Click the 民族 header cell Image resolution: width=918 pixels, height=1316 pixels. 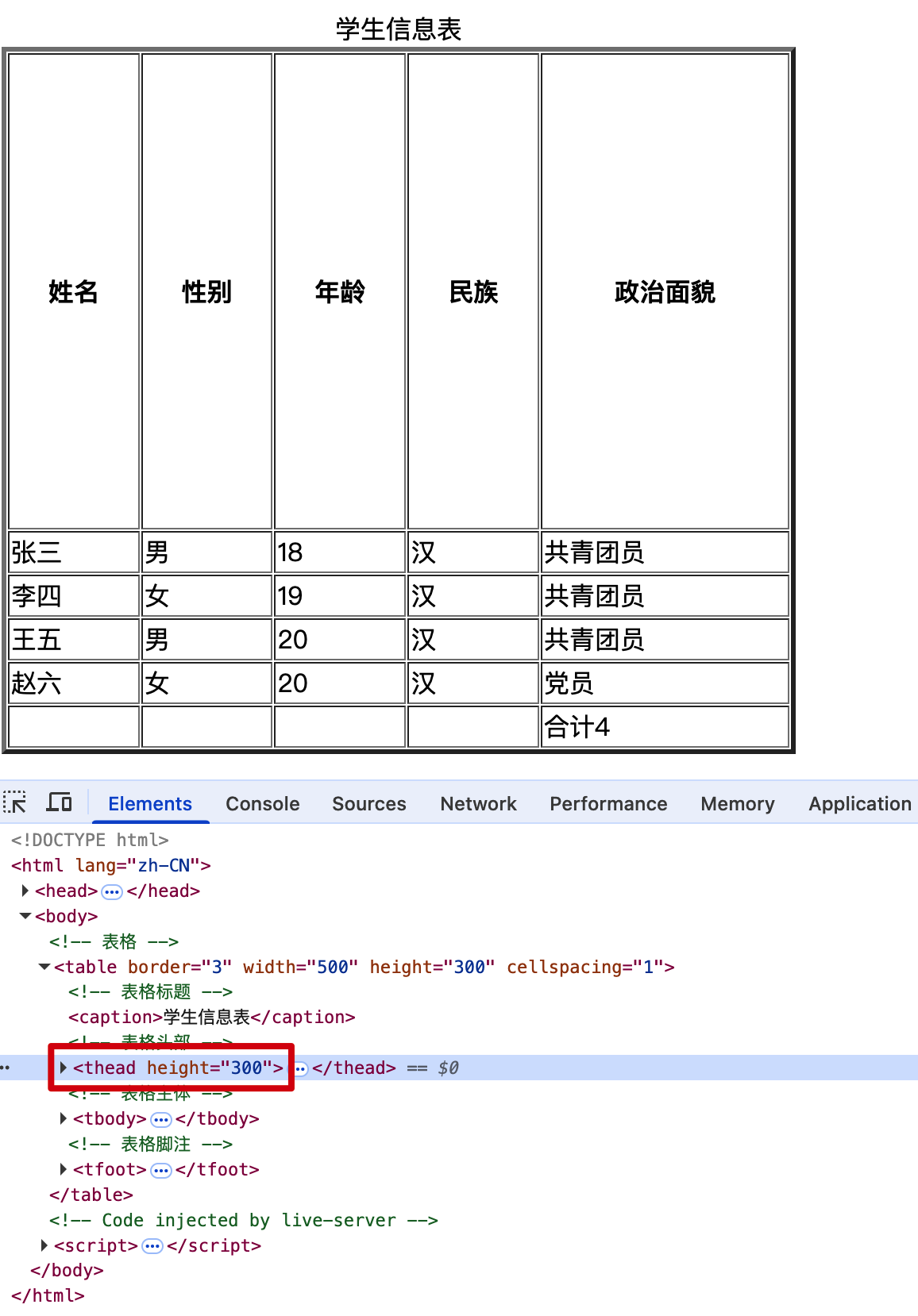point(473,291)
